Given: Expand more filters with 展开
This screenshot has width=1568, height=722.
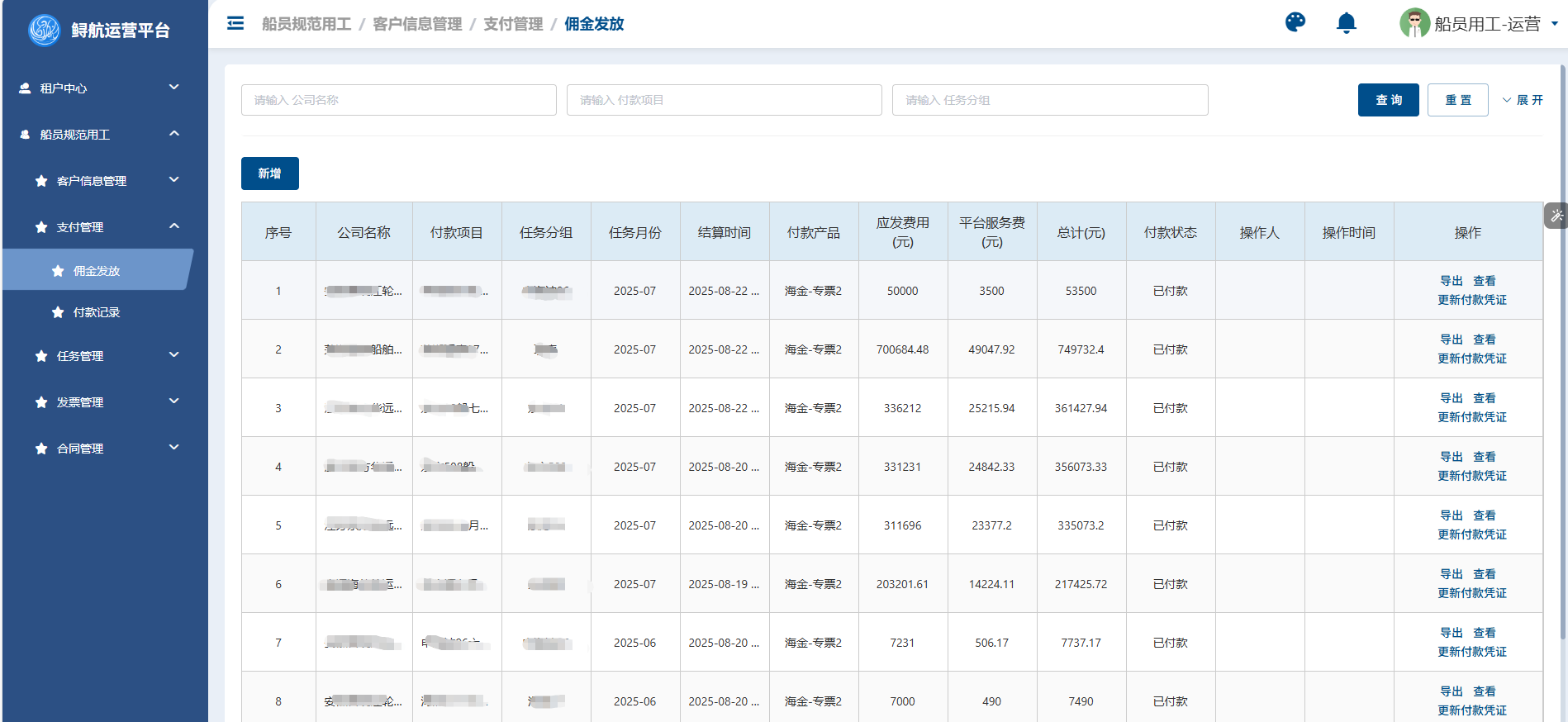Looking at the screenshot, I should click(x=1523, y=100).
